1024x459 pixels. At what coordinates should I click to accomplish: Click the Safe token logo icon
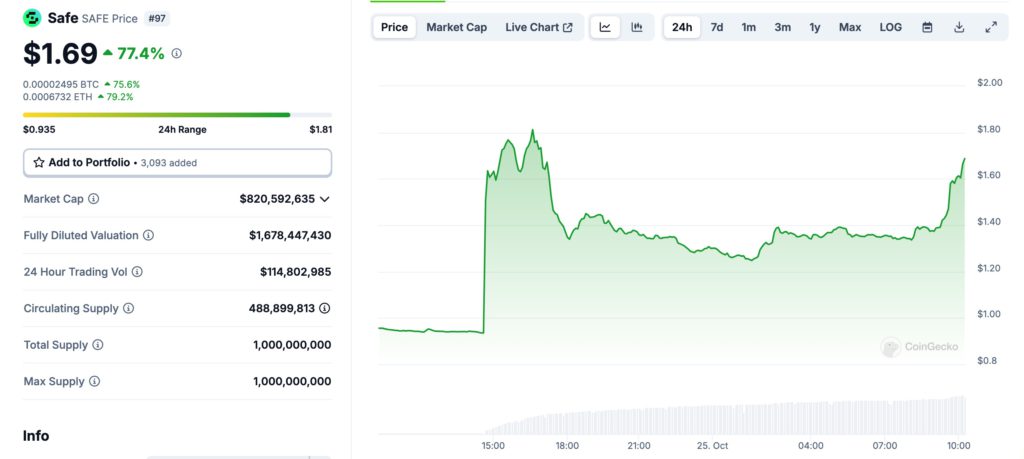tap(32, 18)
